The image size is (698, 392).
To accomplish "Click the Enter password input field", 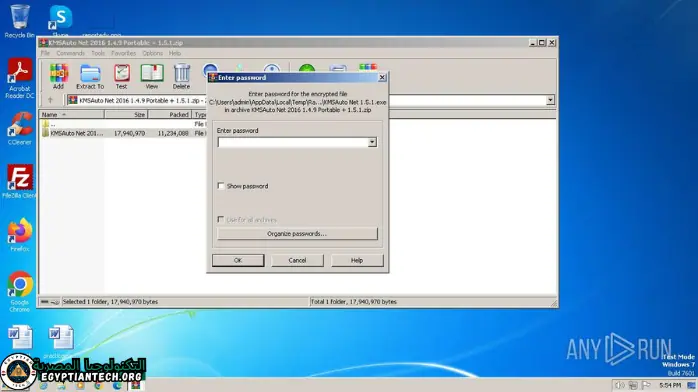I will click(293, 142).
